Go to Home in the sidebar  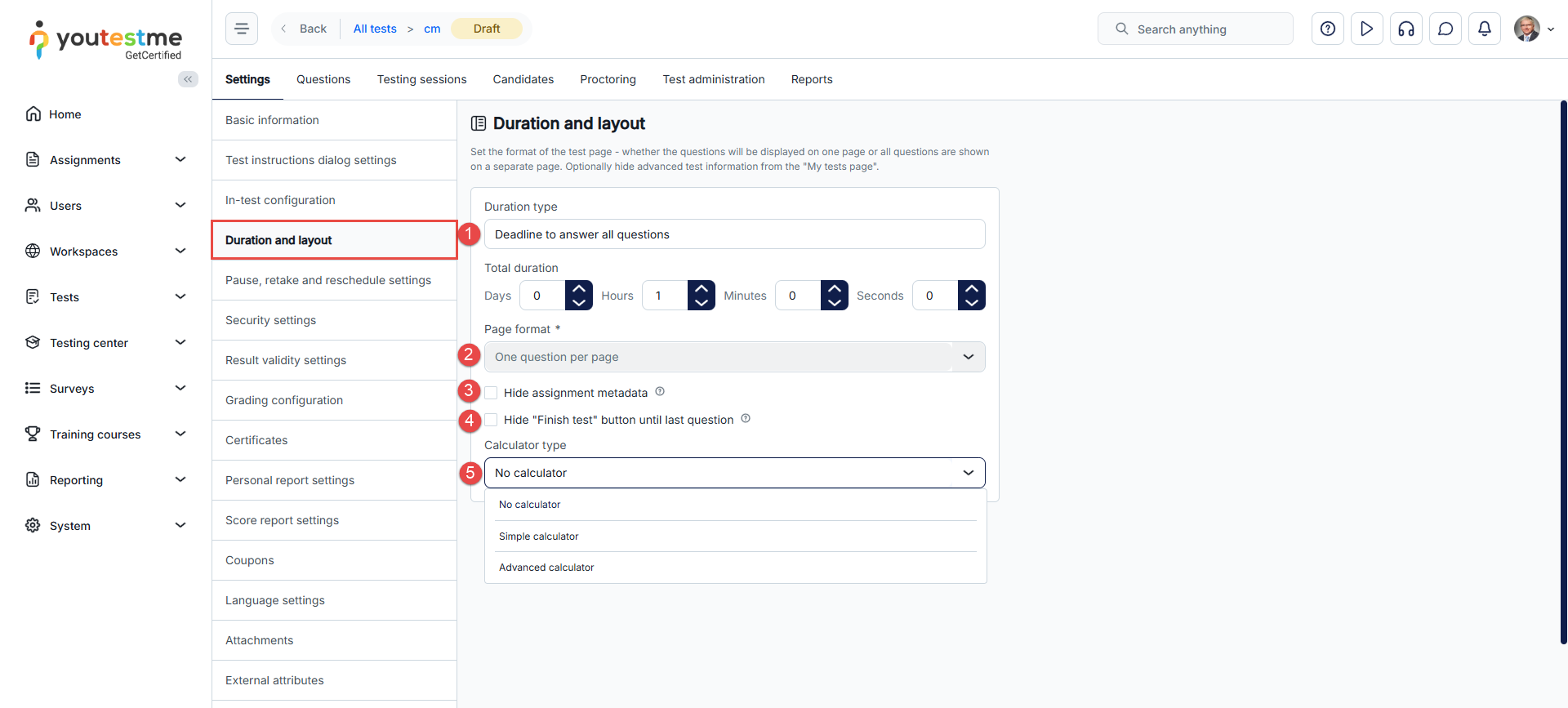[65, 114]
